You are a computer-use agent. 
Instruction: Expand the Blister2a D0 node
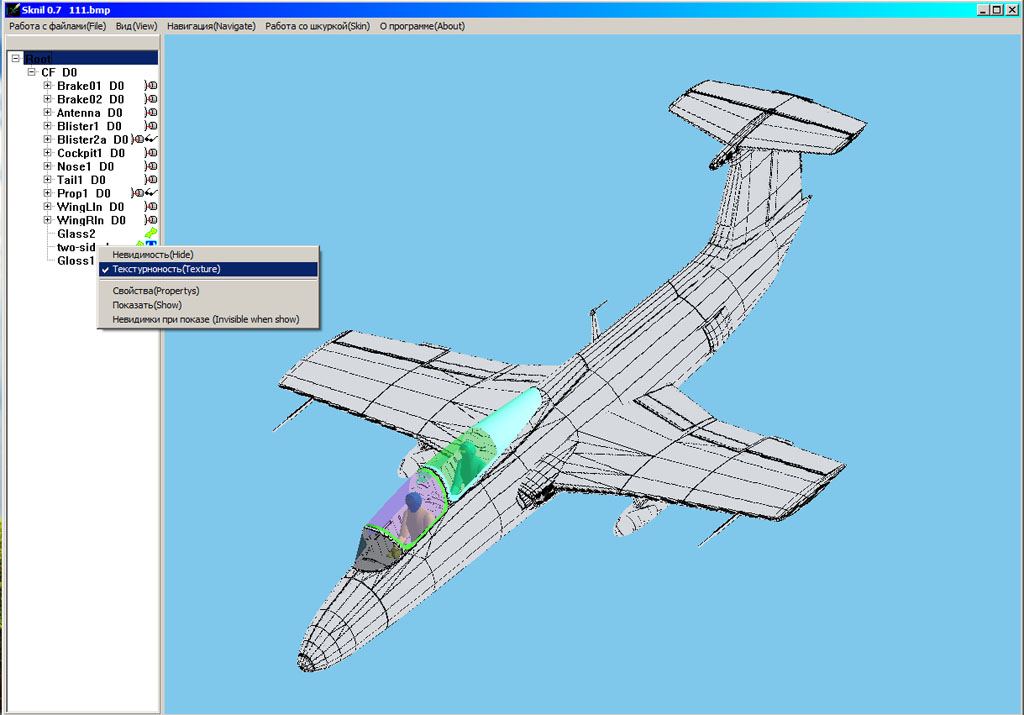coord(47,139)
